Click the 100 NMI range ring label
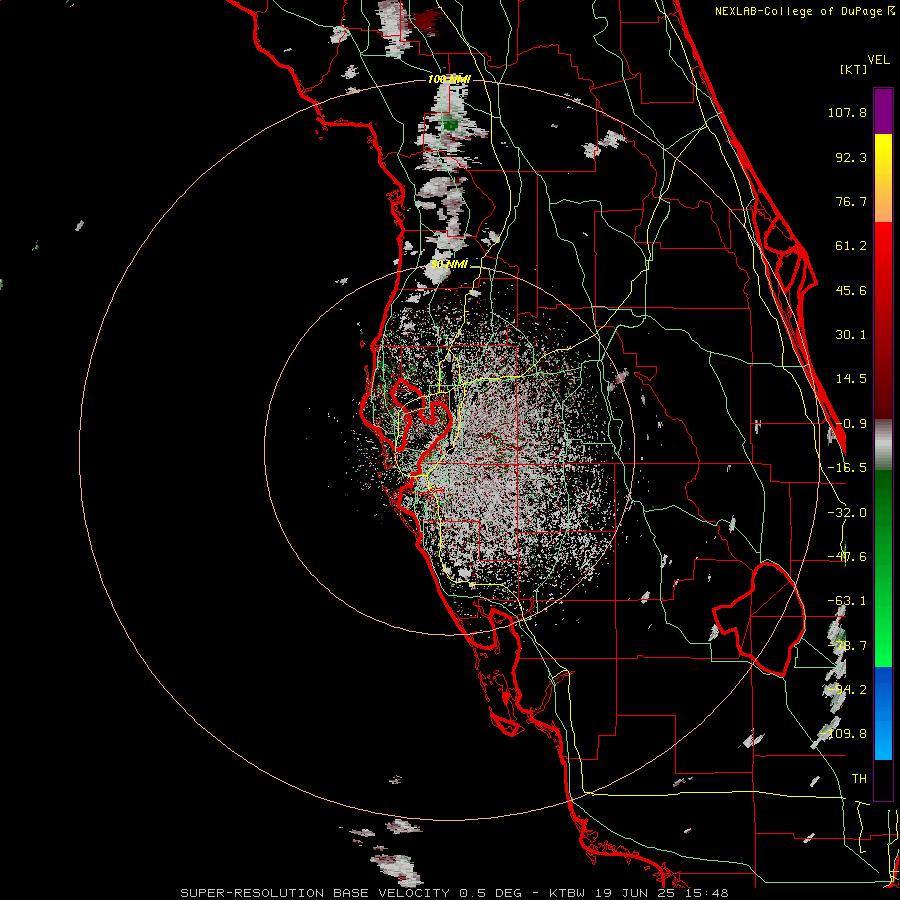The image size is (900, 900). tap(449, 79)
